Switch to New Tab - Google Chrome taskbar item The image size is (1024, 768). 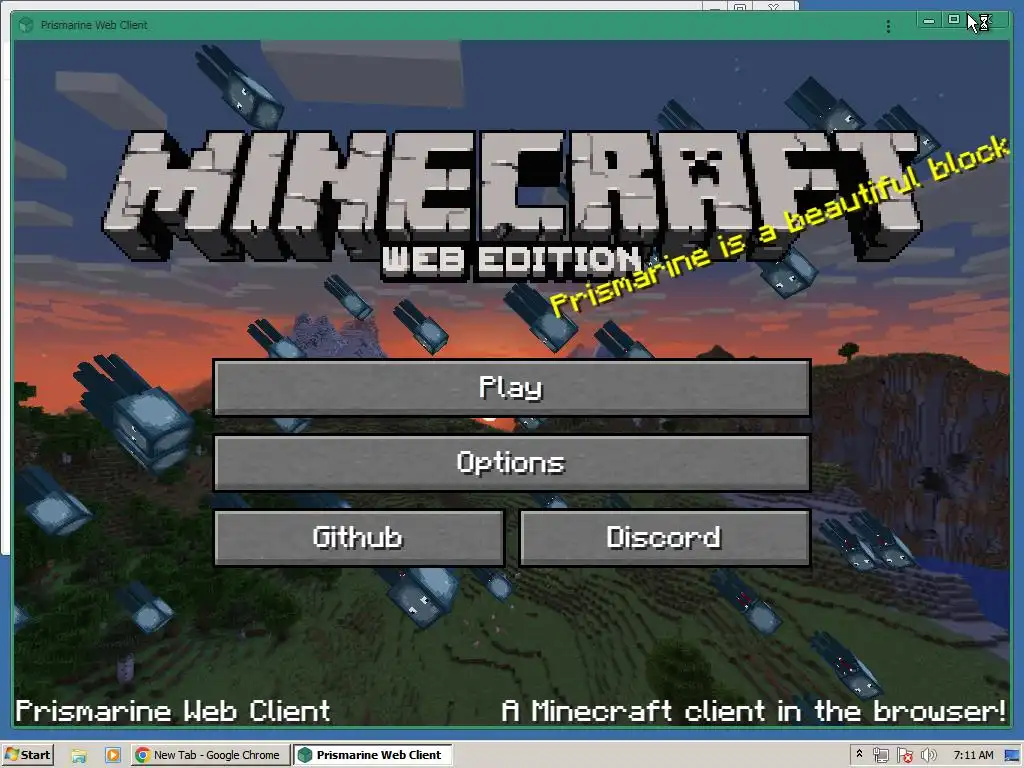pos(210,755)
